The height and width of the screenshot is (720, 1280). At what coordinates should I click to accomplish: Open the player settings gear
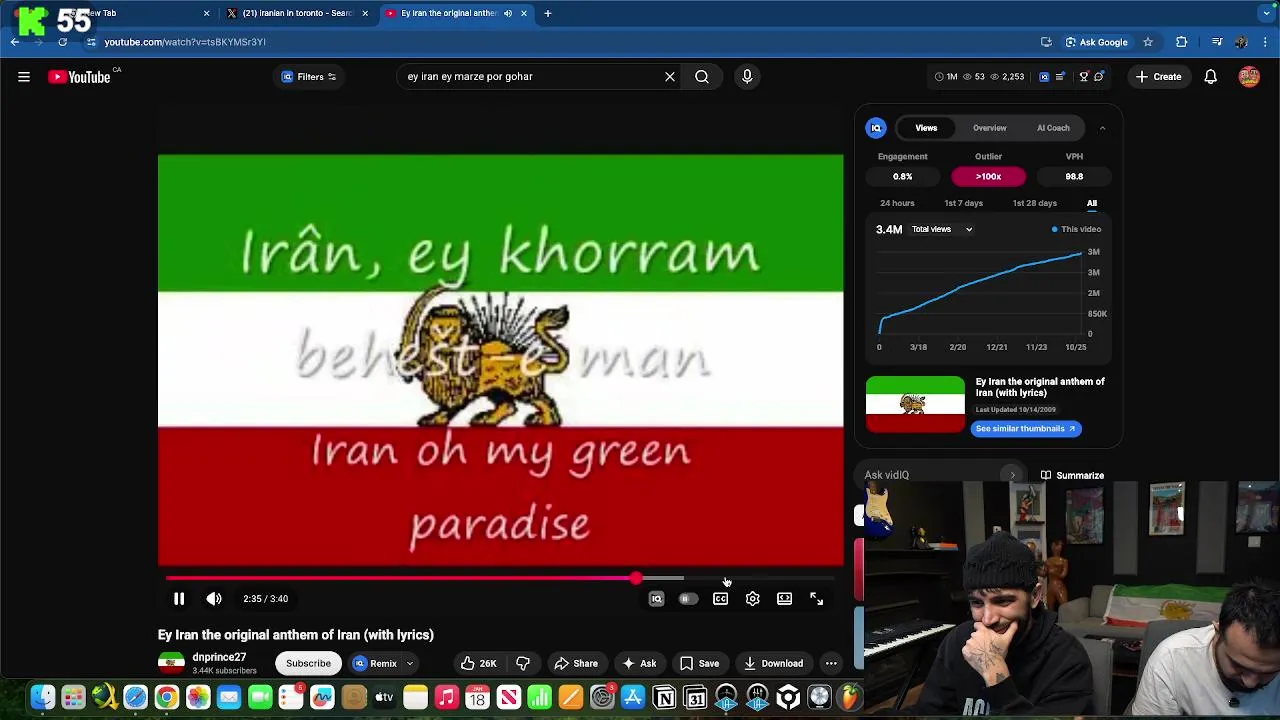753,598
